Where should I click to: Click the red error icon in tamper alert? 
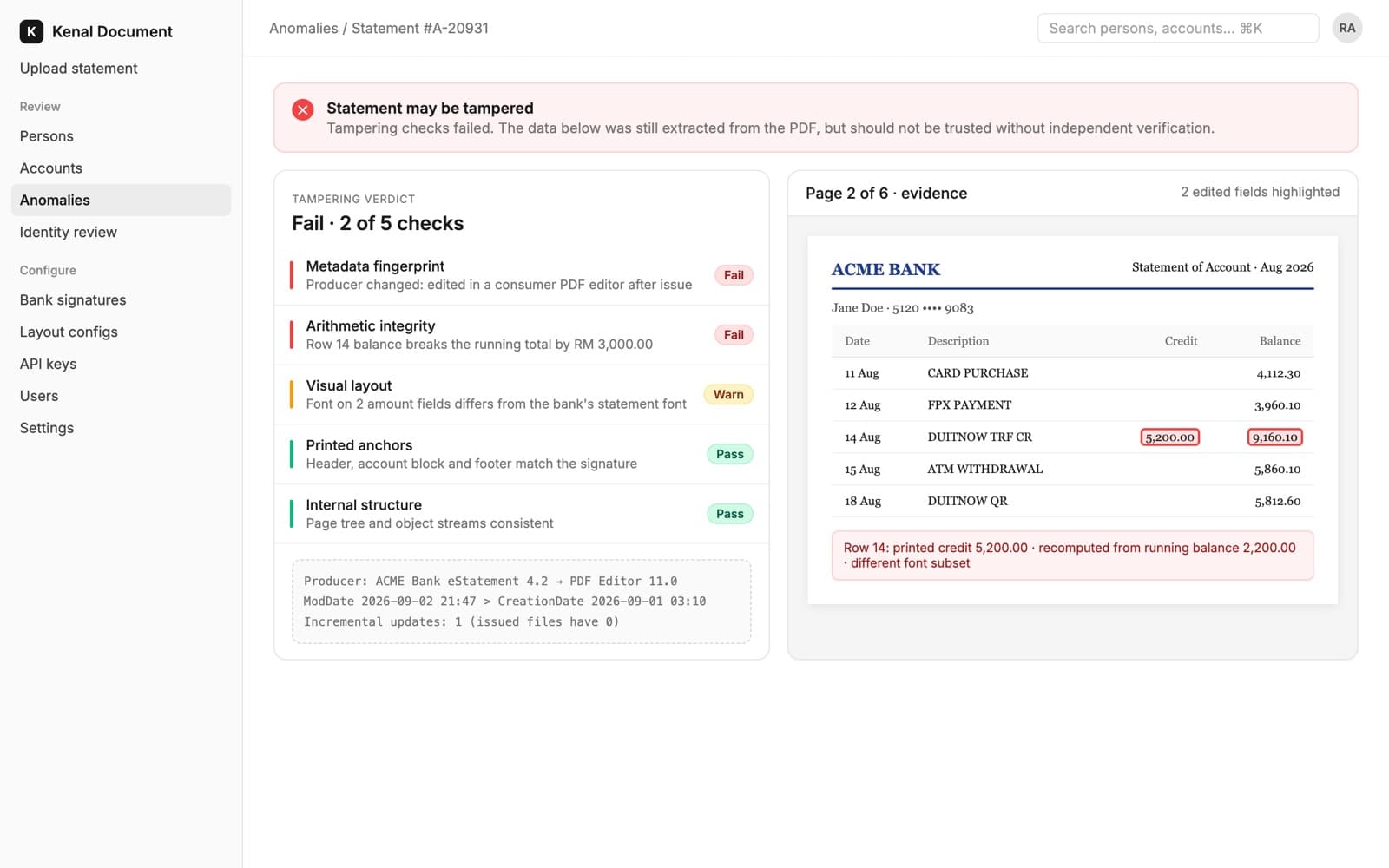302,109
